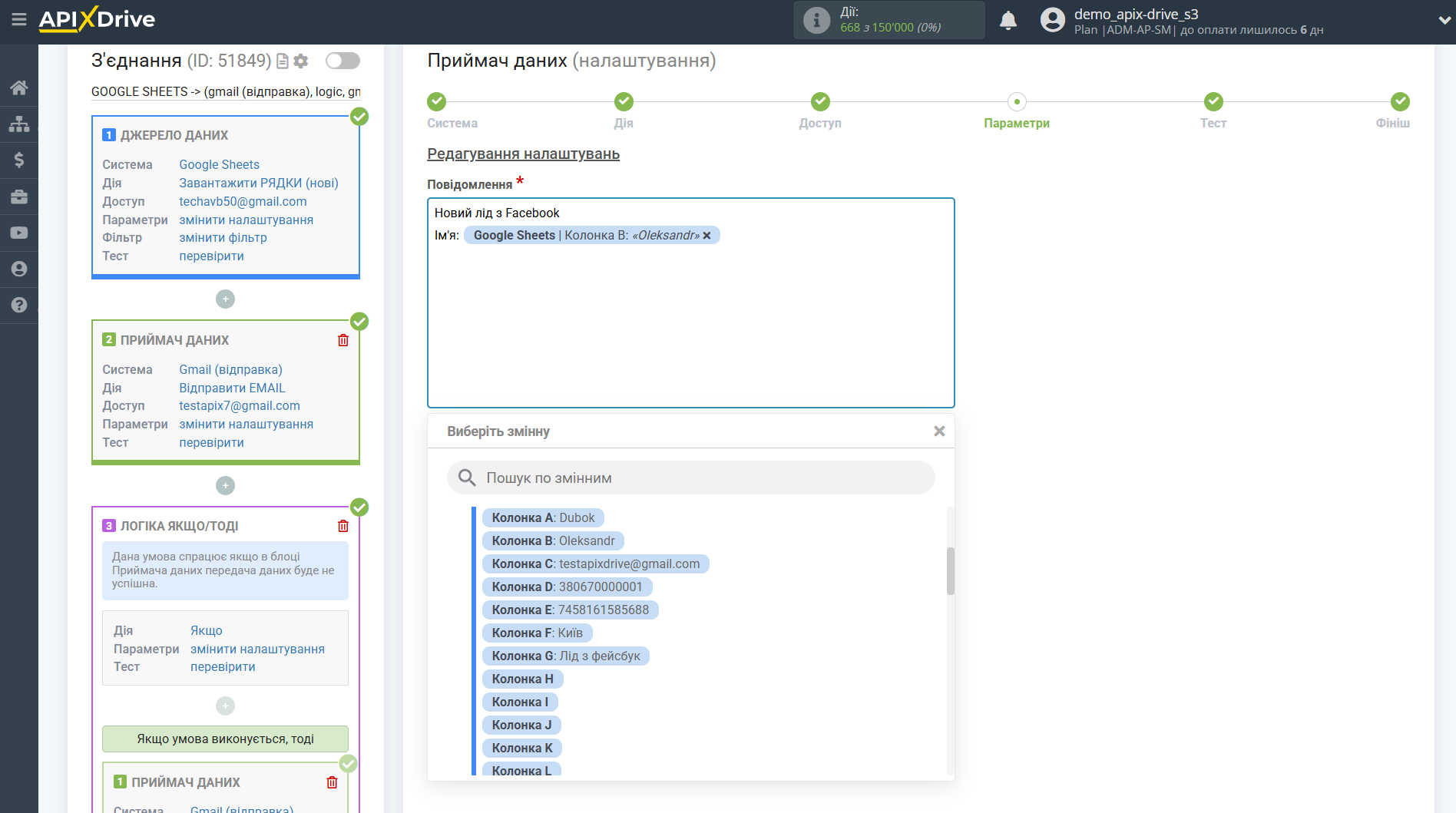Image resolution: width=1456 pixels, height=813 pixels.
Task: Click inside the Повідомлення message box
Action: click(691, 302)
